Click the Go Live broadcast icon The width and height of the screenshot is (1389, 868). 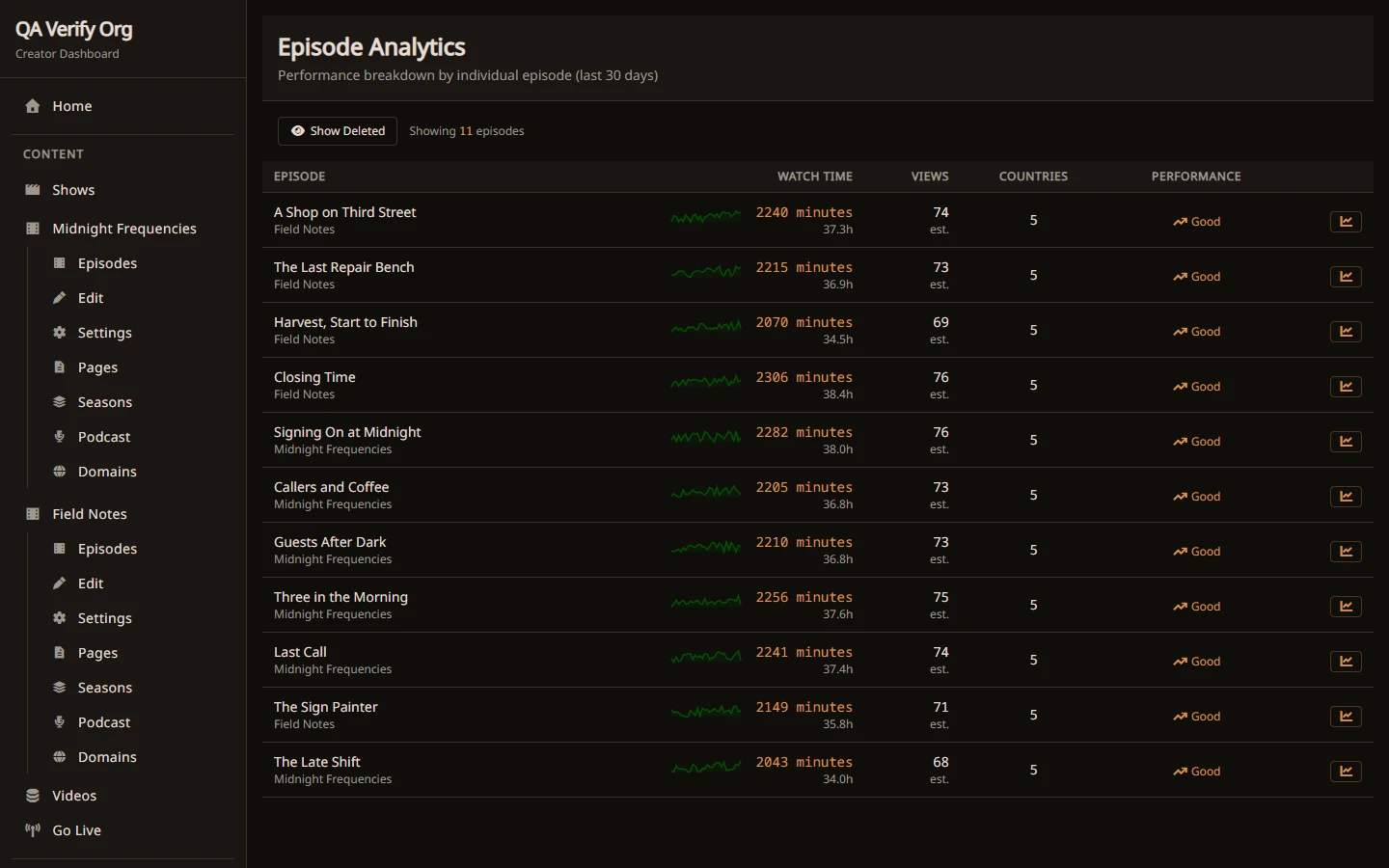point(33,830)
